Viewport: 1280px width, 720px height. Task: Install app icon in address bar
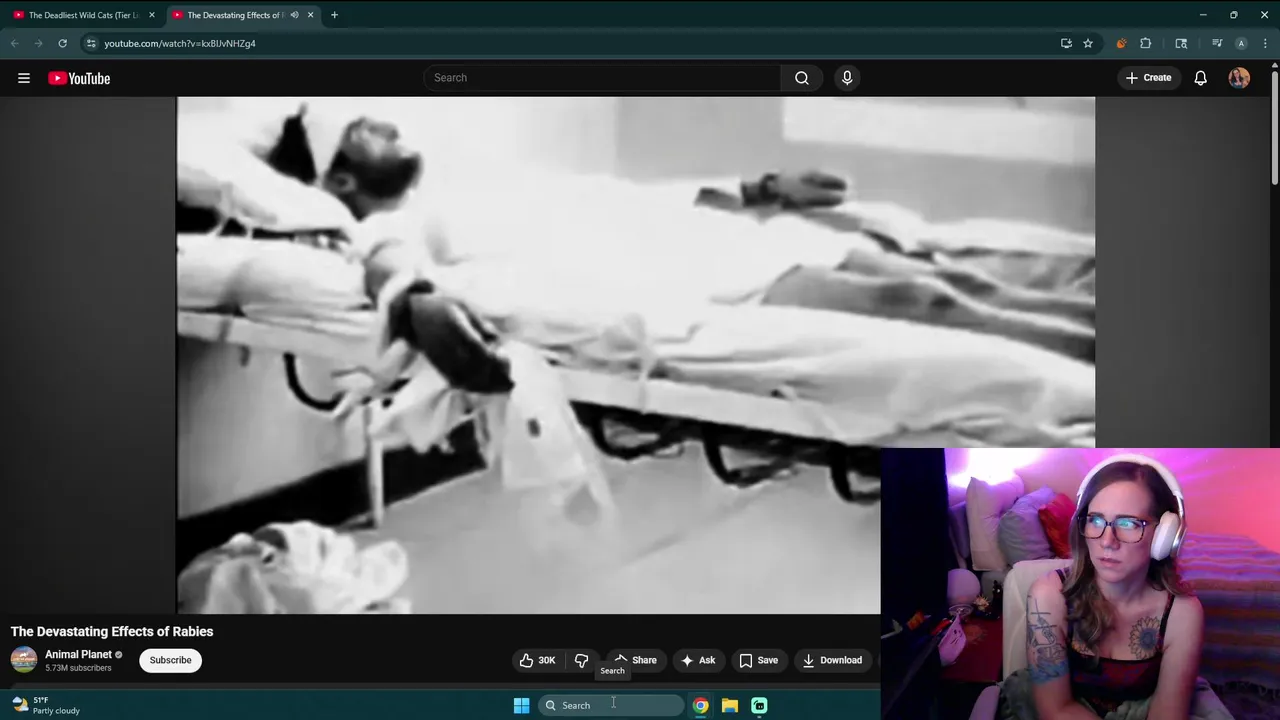[1066, 43]
